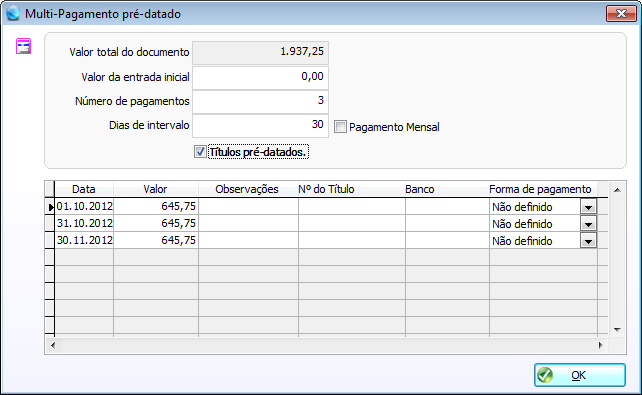Click Não definido text in the 31.10.2012 row
The image size is (642, 395).
(x=522, y=224)
